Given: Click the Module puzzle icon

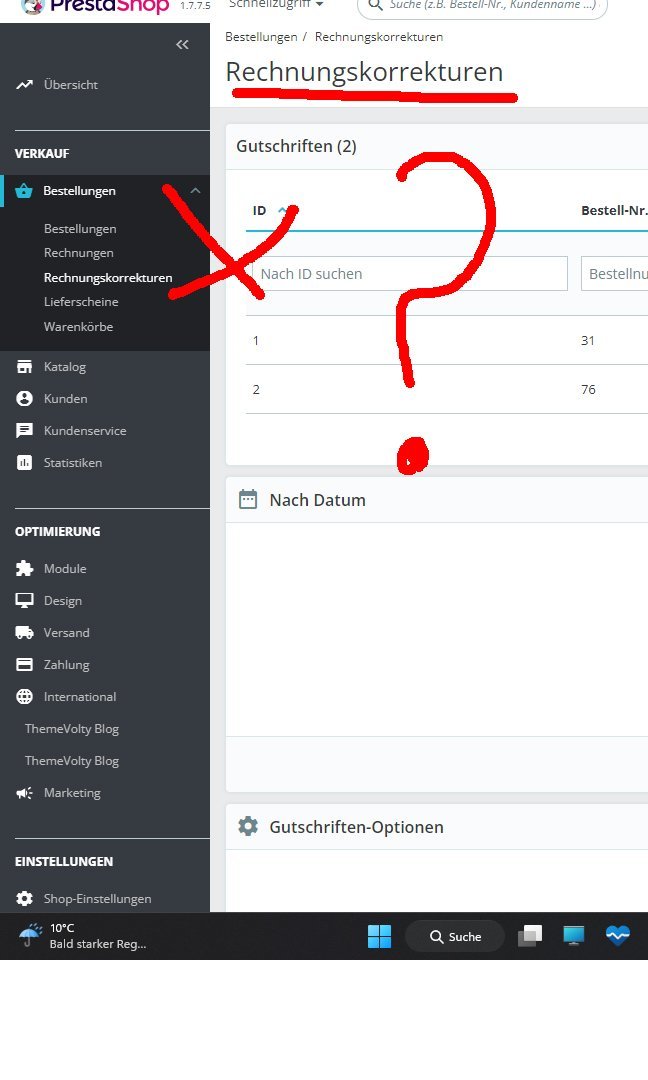Looking at the screenshot, I should tap(24, 568).
